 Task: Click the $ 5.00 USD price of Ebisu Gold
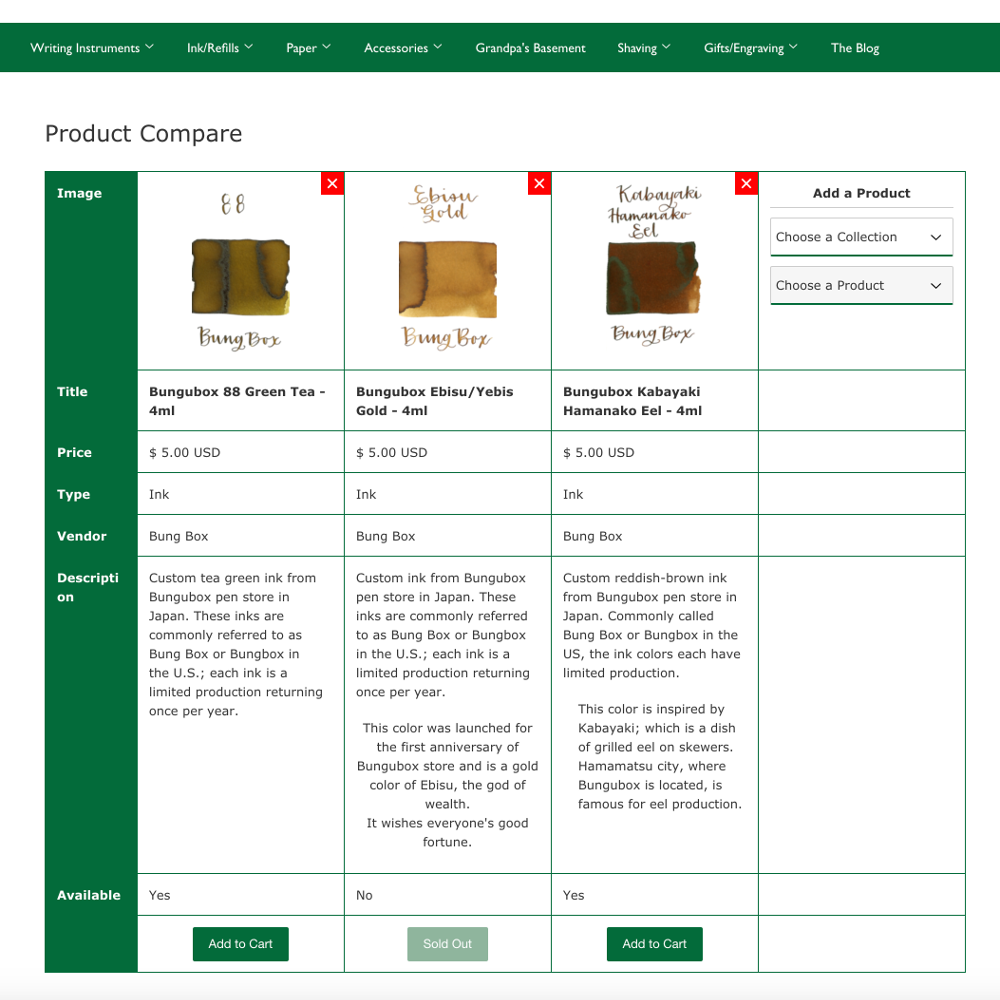click(392, 452)
